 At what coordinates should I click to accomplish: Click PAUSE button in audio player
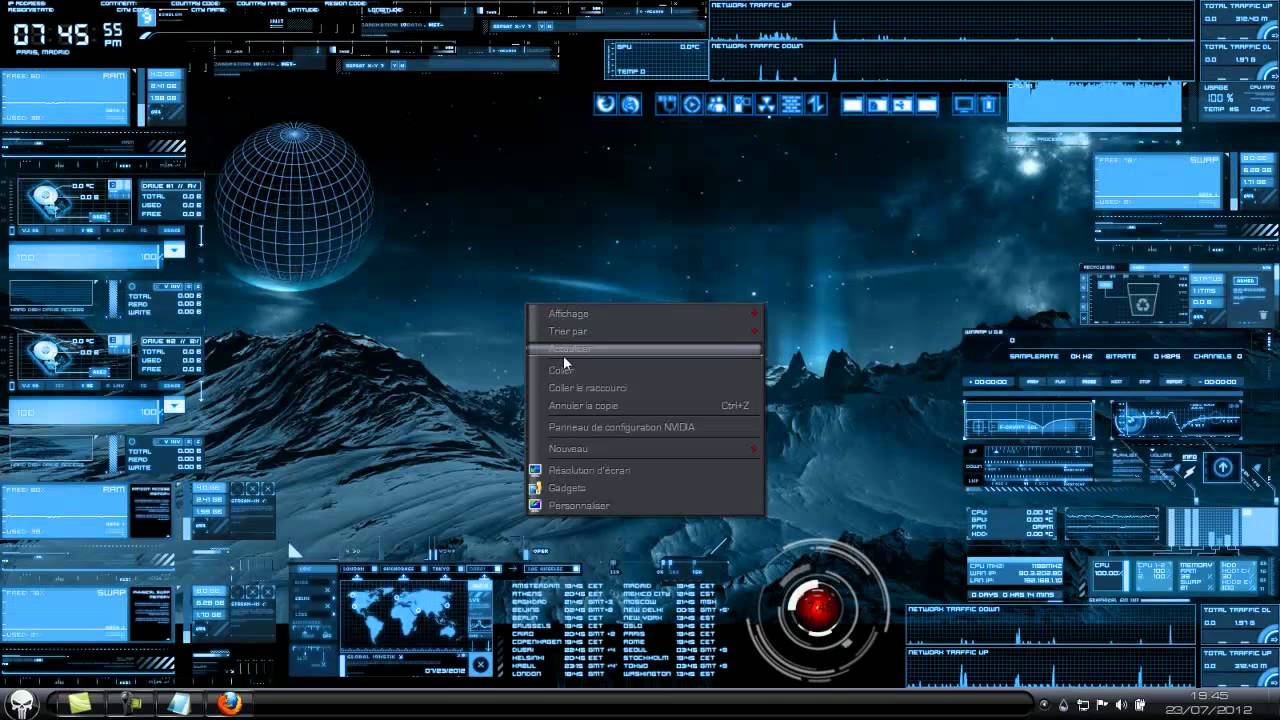1089,381
